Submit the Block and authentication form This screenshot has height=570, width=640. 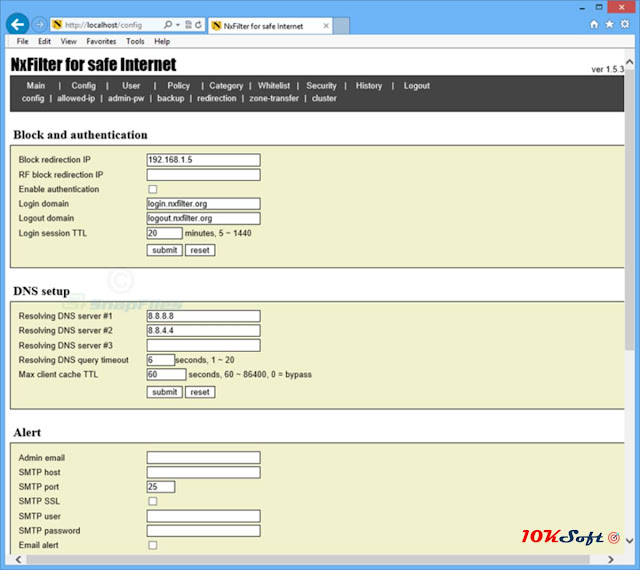click(x=164, y=250)
